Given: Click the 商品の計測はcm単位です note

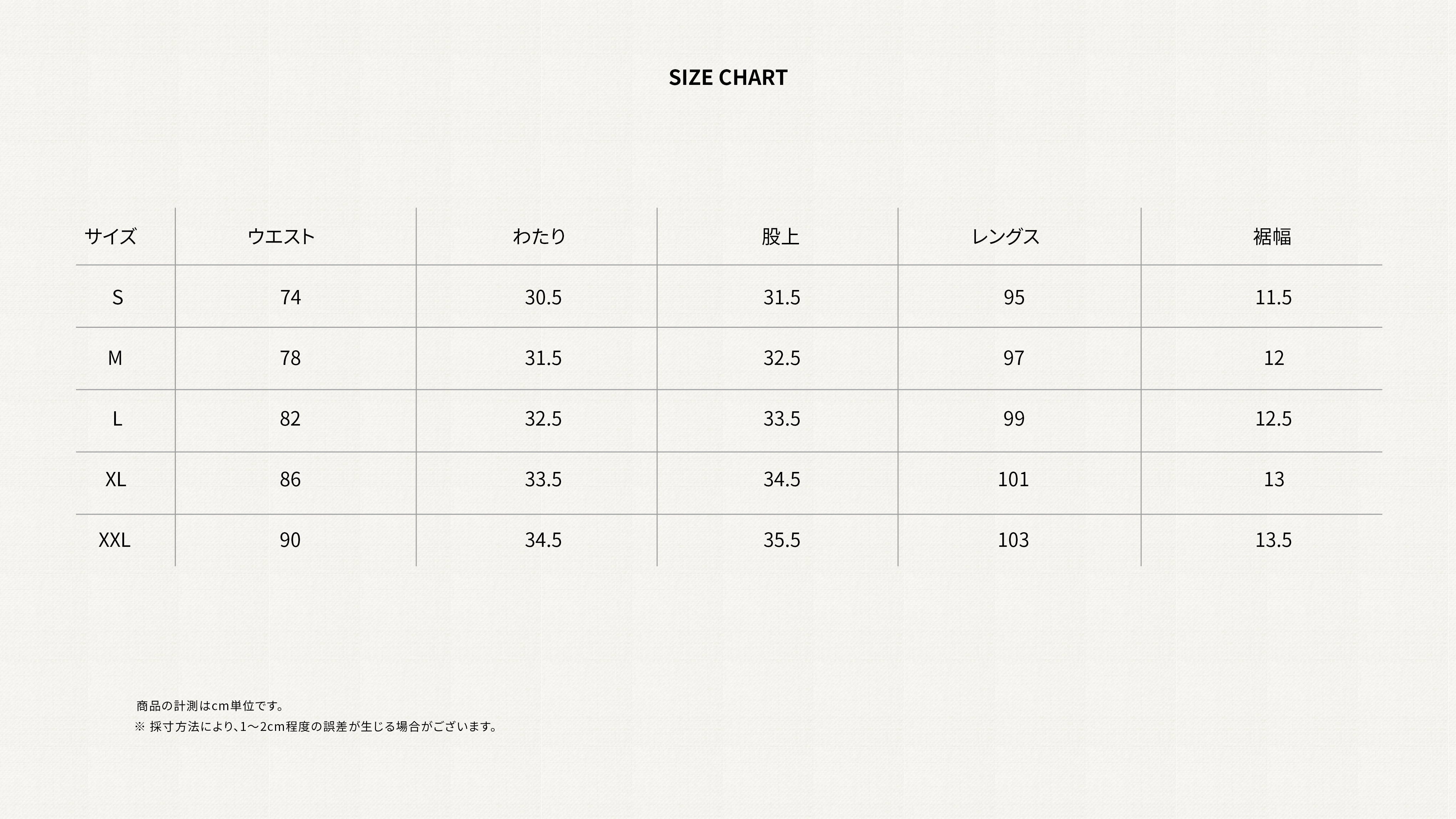Looking at the screenshot, I should (x=210, y=706).
